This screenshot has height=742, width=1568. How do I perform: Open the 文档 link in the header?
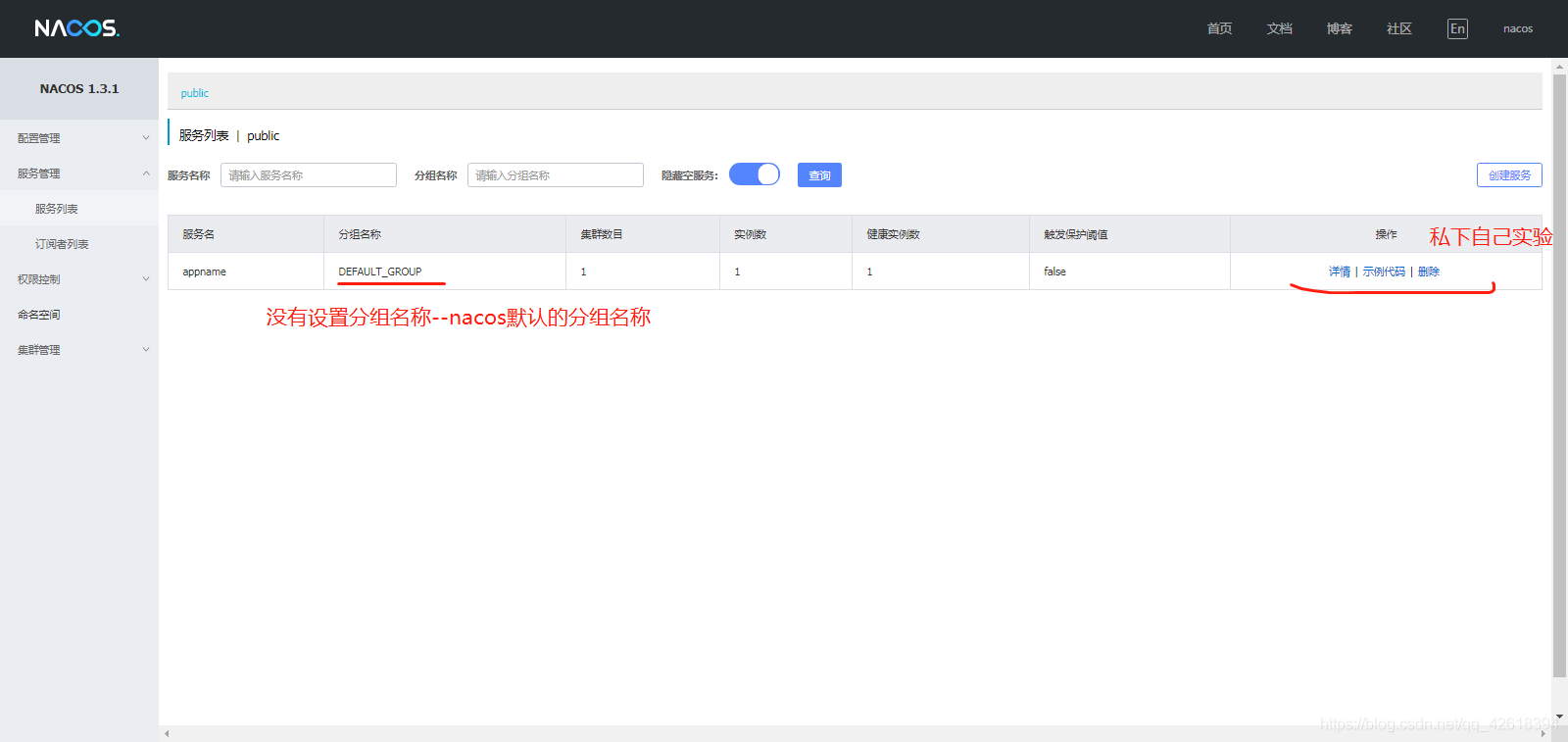click(1280, 28)
